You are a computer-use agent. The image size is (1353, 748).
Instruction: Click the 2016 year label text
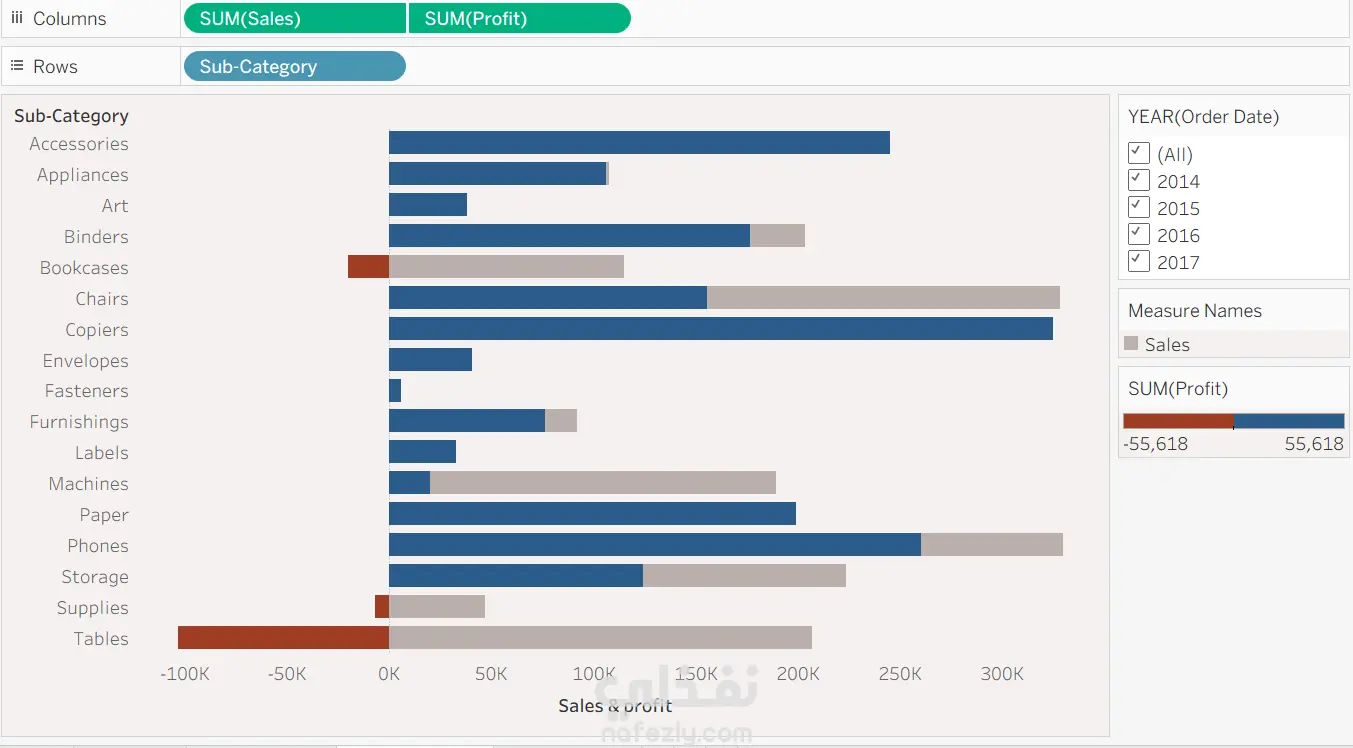1178,235
